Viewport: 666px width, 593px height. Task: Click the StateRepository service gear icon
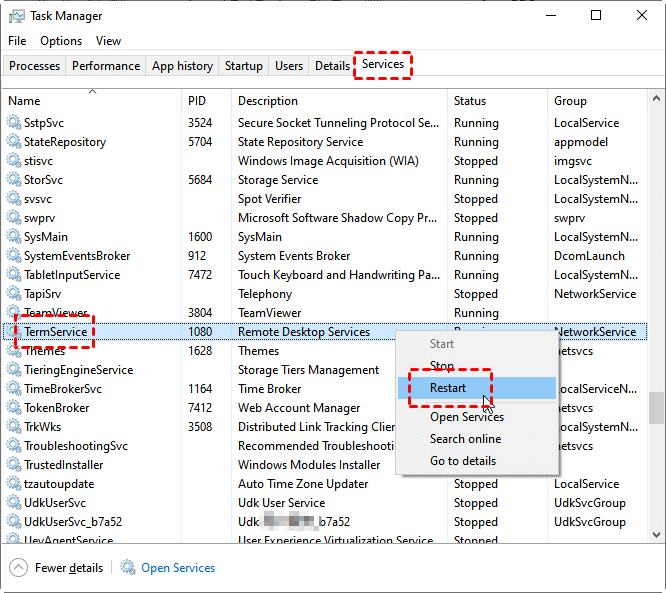click(14, 142)
